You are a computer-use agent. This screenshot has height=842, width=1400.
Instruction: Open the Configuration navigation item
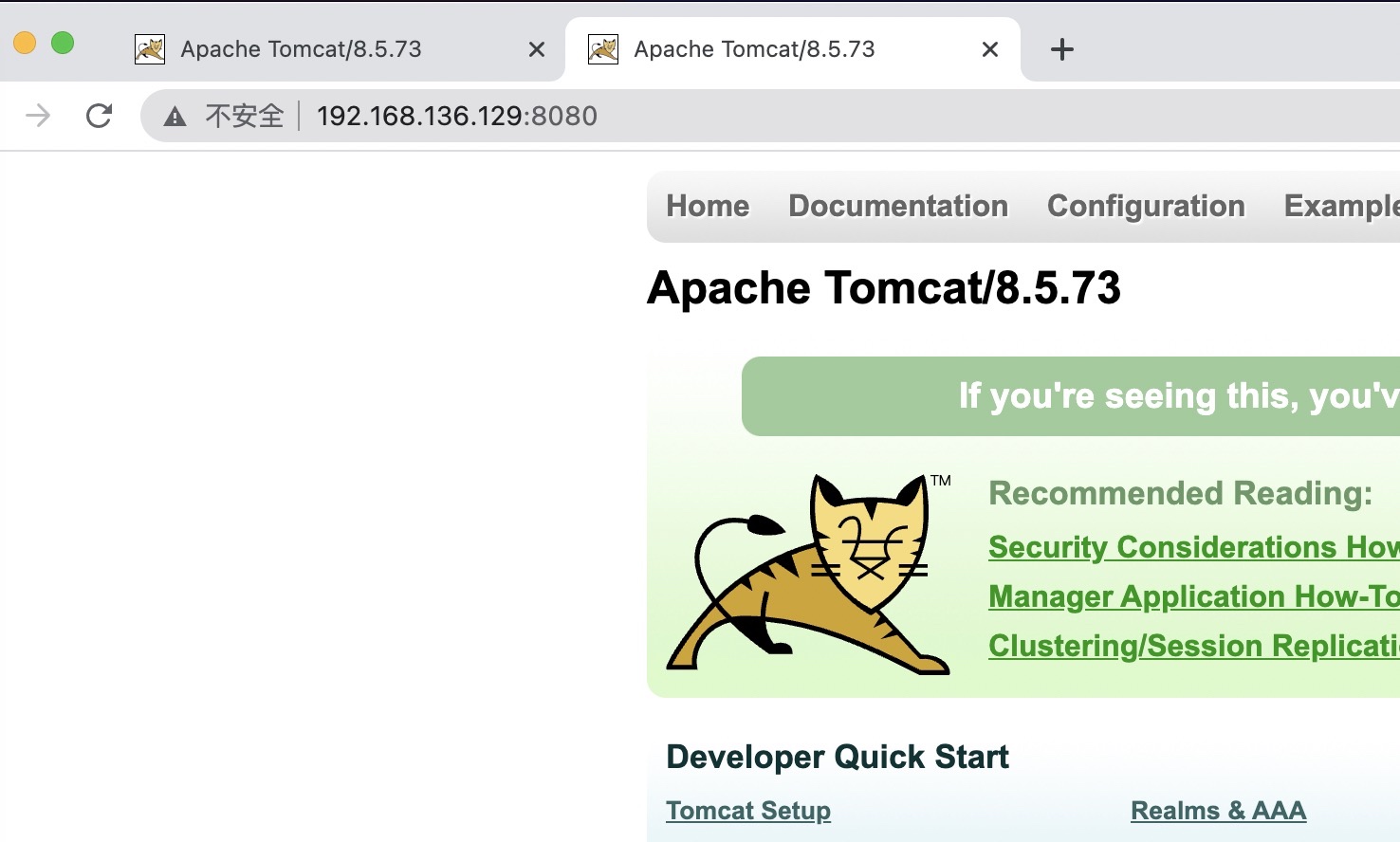tap(1146, 206)
